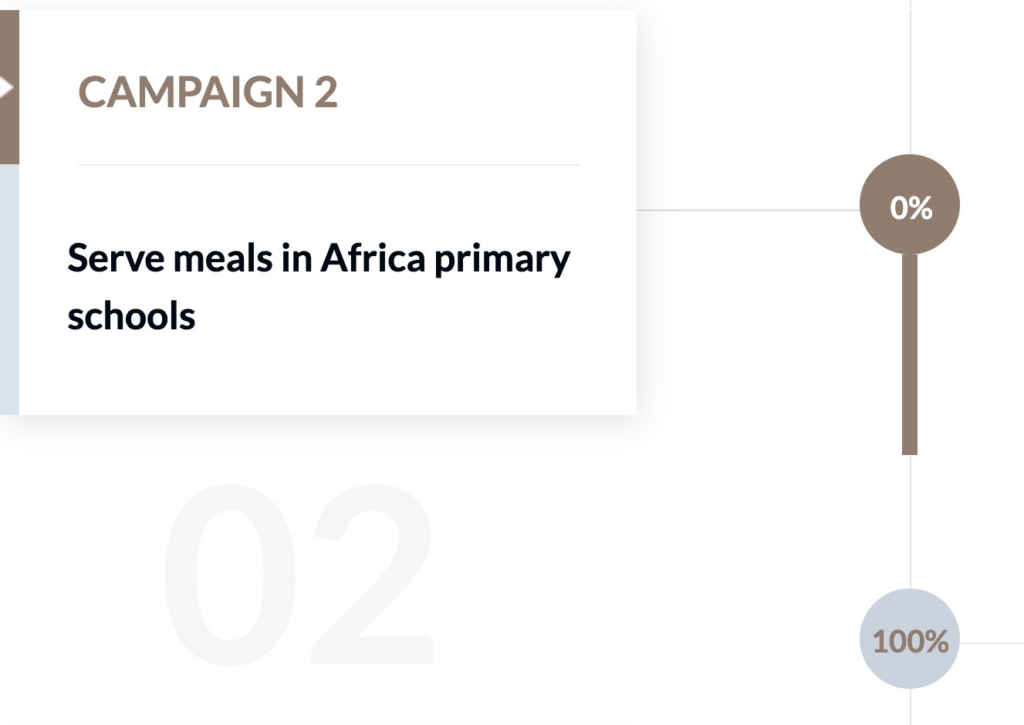Image resolution: width=1024 pixels, height=725 pixels.
Task: Open "Serve meals in Africa primary schools" title
Action: click(x=318, y=286)
